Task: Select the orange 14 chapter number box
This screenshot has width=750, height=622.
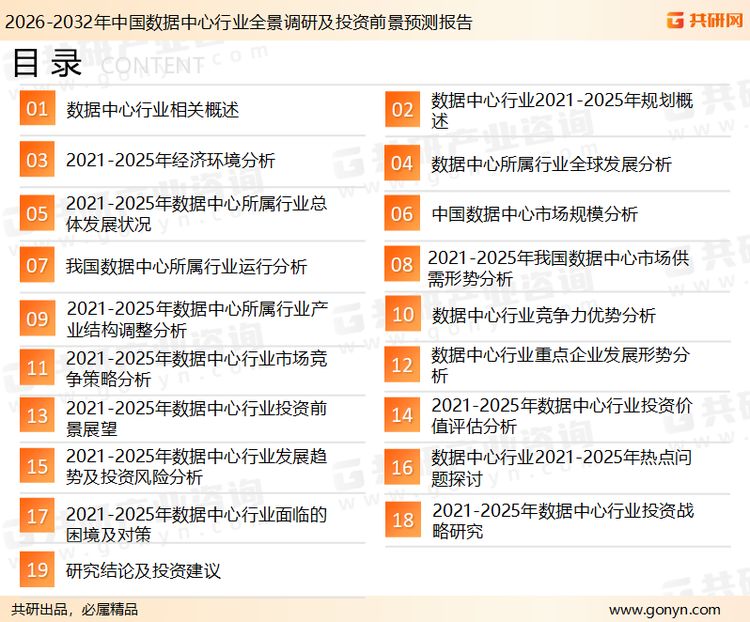Action: (x=402, y=414)
